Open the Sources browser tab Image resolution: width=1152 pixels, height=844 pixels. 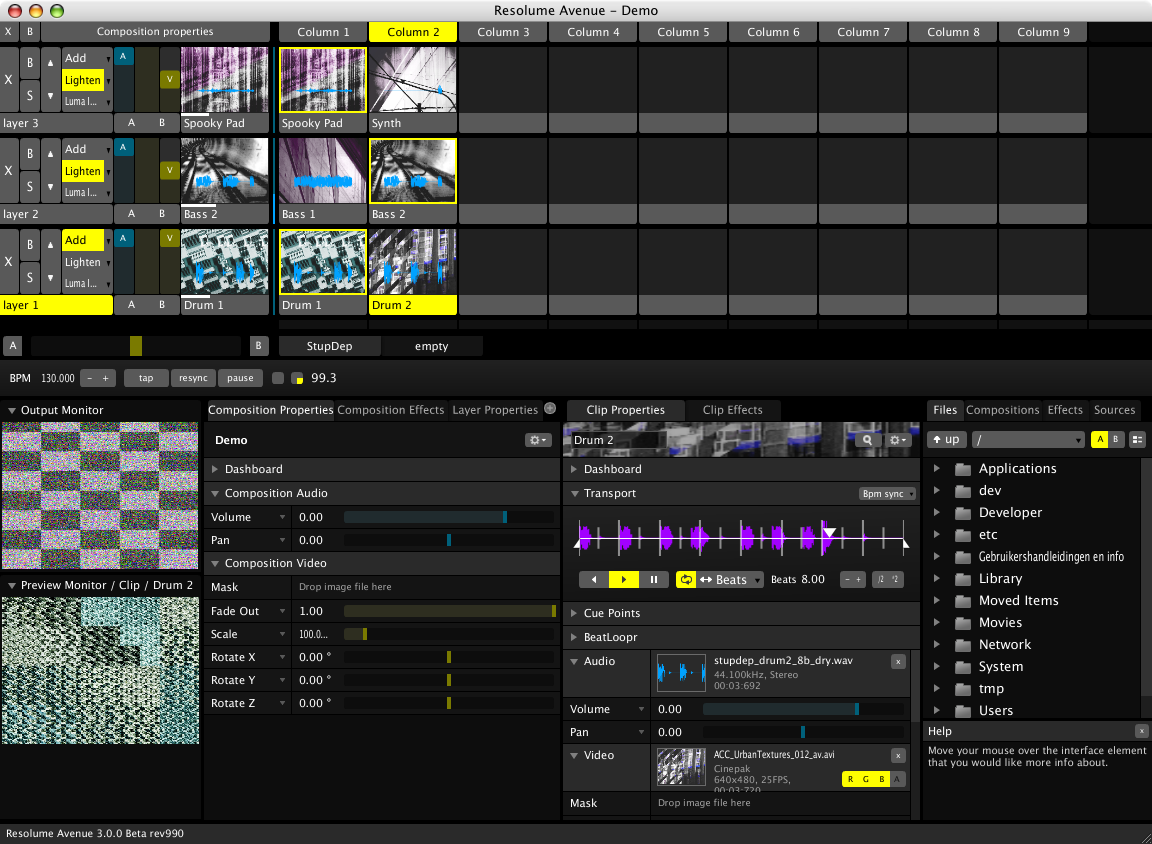pos(1115,410)
